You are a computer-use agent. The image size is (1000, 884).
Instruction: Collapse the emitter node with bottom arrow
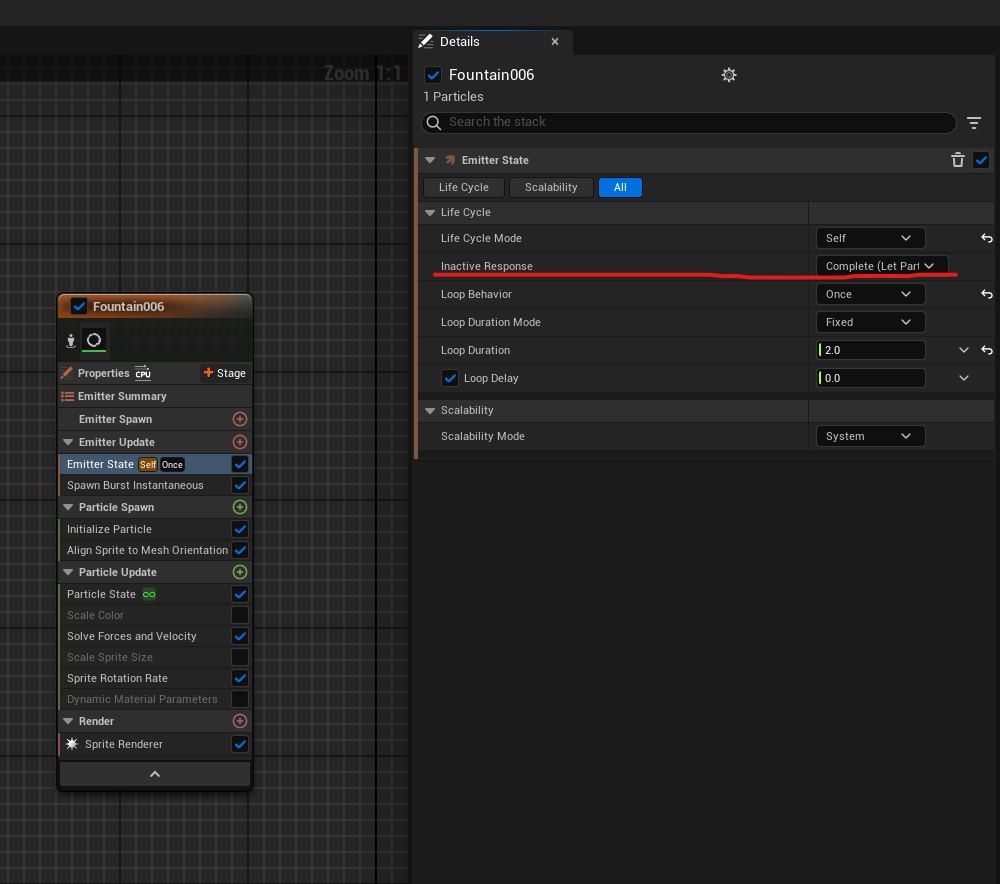click(x=154, y=774)
